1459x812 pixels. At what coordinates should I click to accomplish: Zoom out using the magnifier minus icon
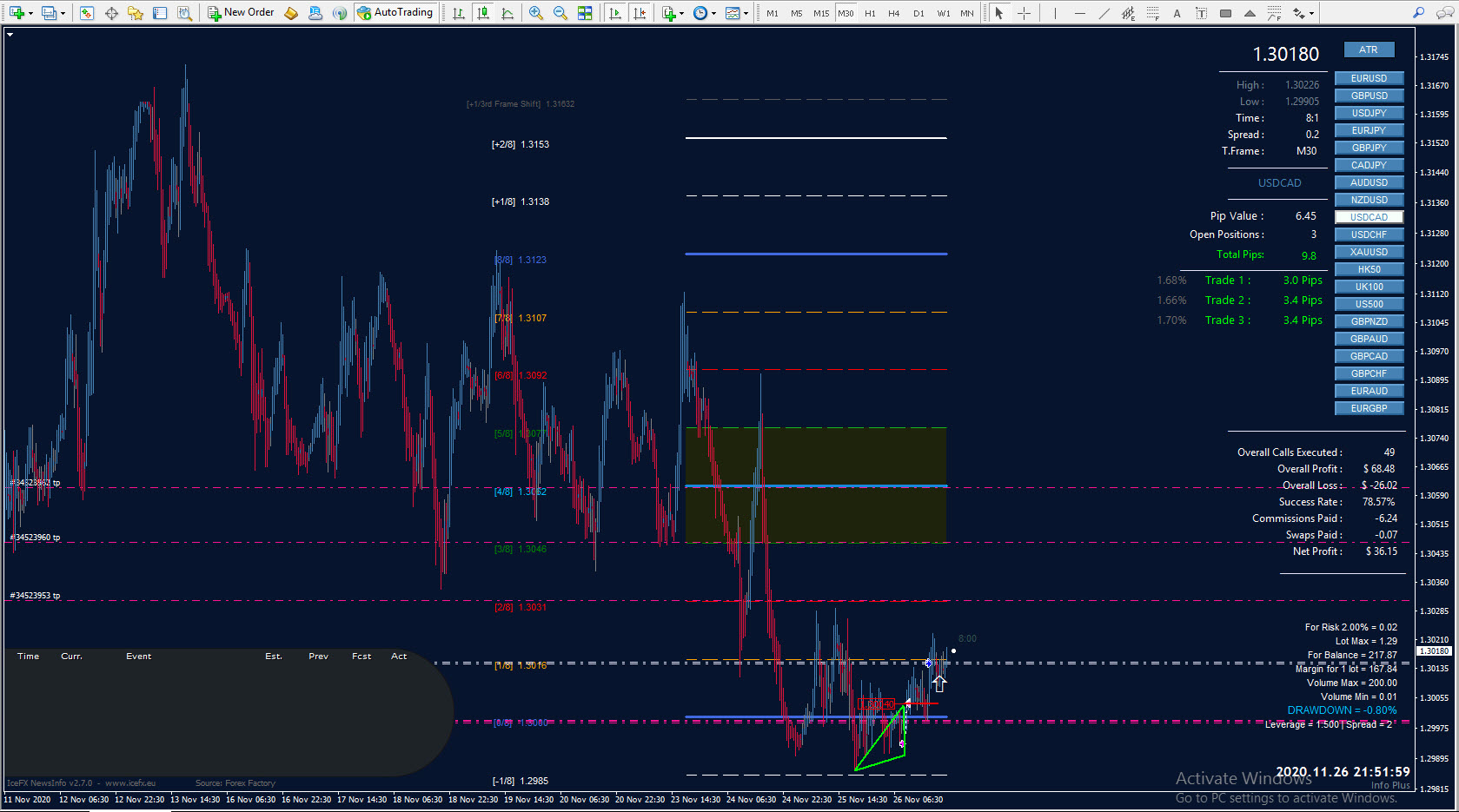pos(560,13)
